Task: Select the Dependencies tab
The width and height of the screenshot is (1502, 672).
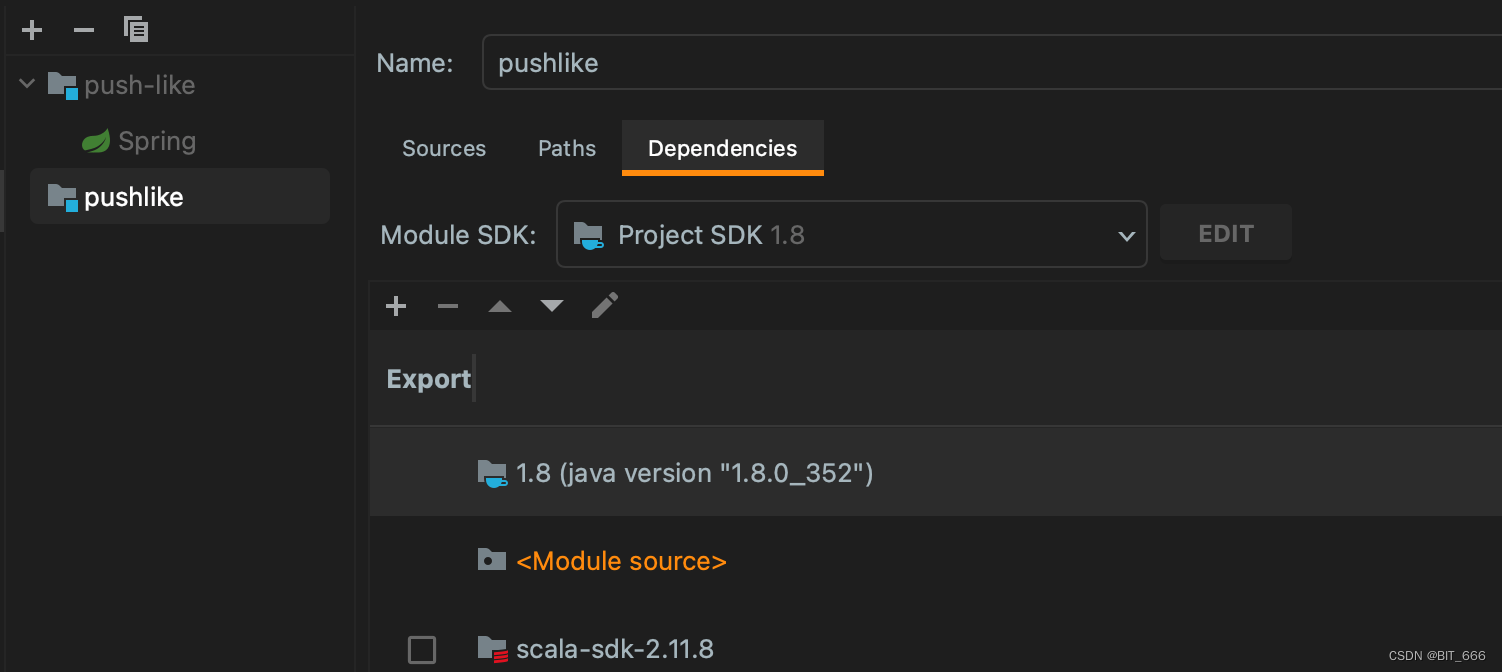Action: click(722, 148)
